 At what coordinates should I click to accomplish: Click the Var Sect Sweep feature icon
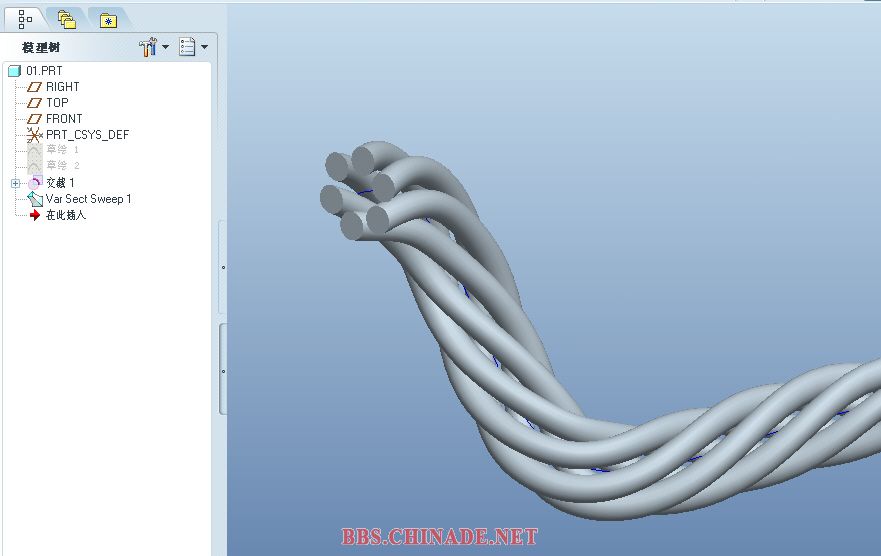[x=35, y=199]
